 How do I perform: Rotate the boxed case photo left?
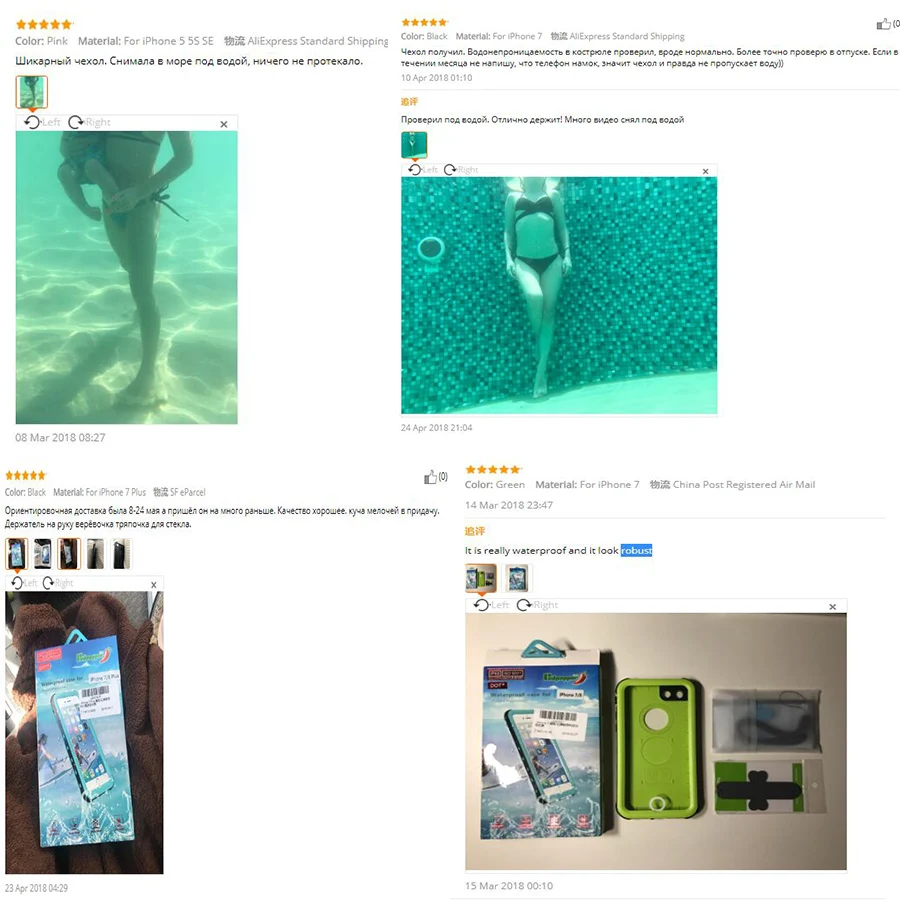click(x=25, y=583)
